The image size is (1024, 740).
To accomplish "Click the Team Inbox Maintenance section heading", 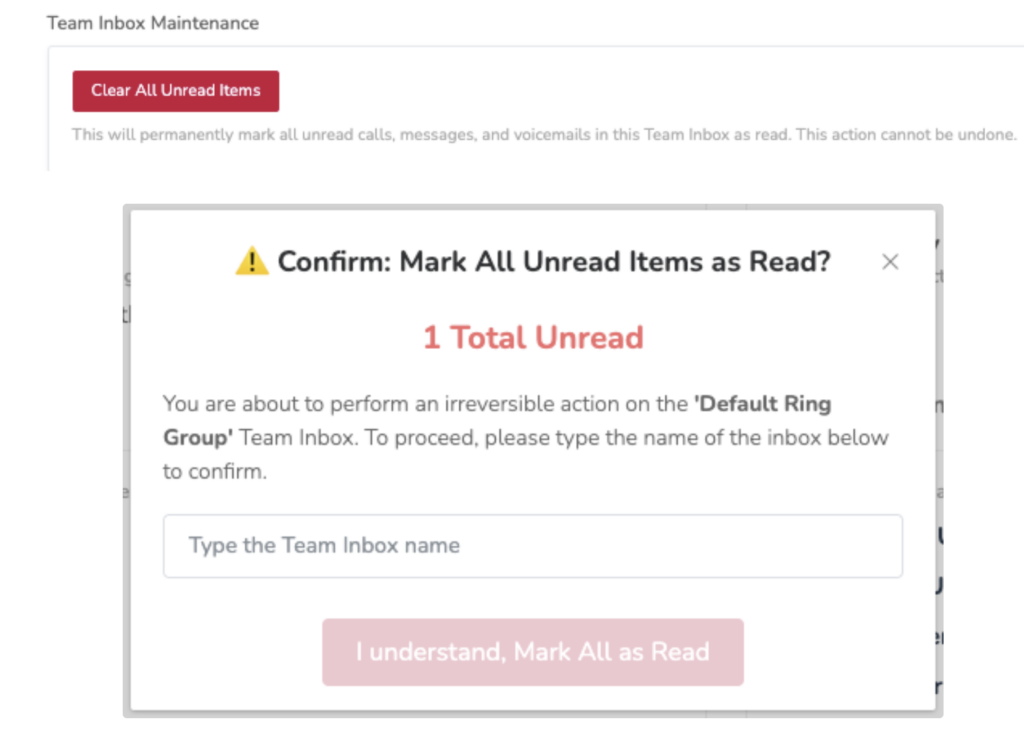I will 153,24.
